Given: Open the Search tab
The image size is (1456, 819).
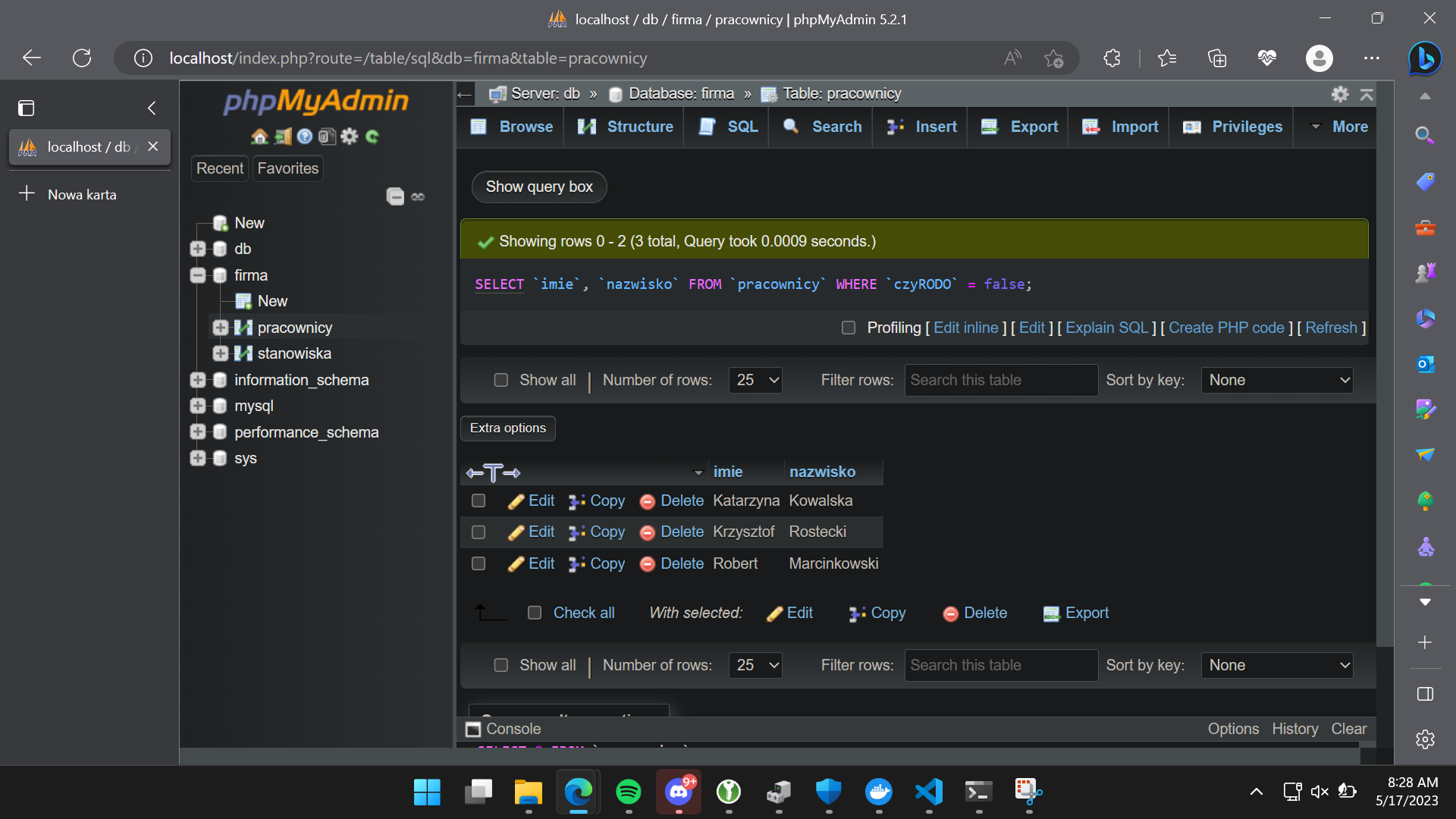Looking at the screenshot, I should (x=822, y=127).
